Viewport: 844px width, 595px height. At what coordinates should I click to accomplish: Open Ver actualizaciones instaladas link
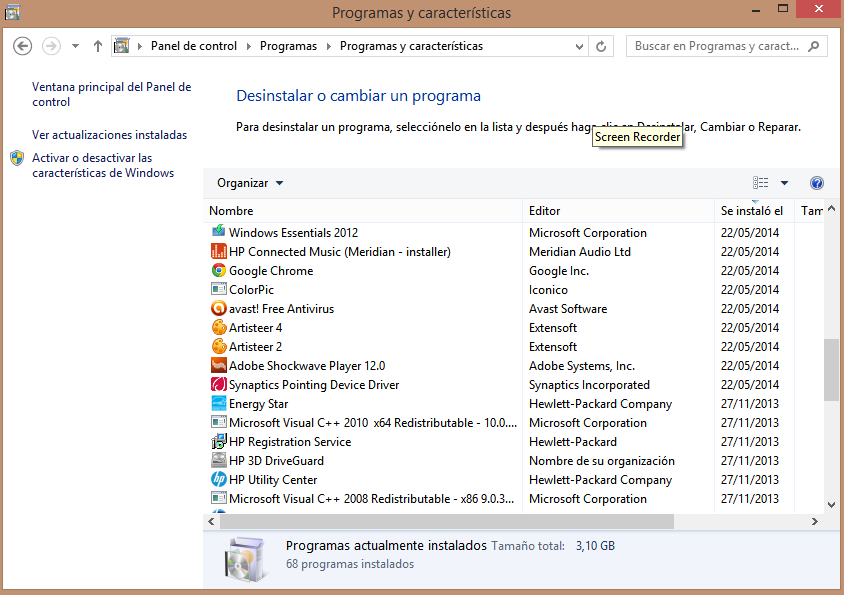(x=109, y=135)
